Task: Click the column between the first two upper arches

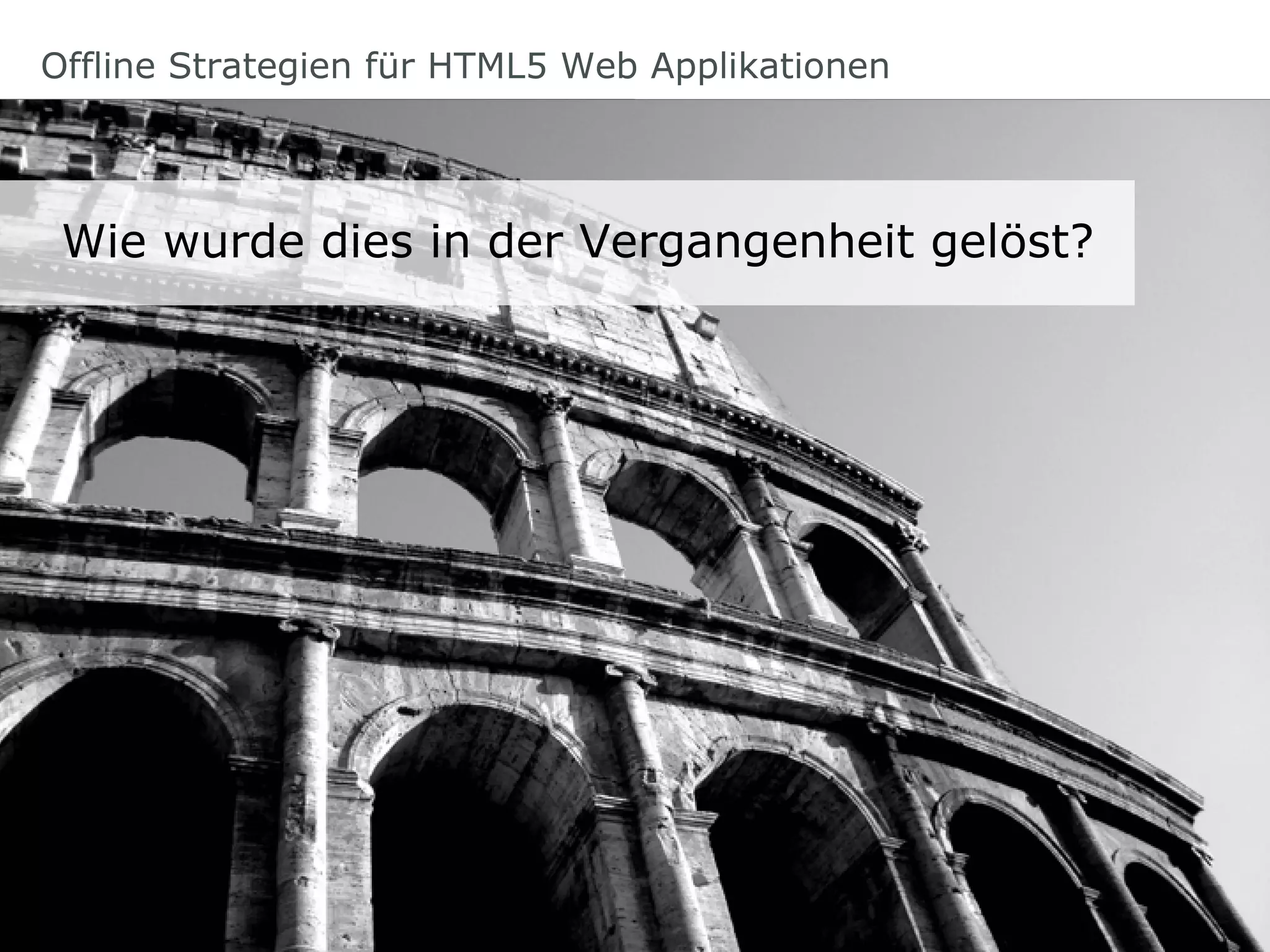Action: [x=313, y=434]
